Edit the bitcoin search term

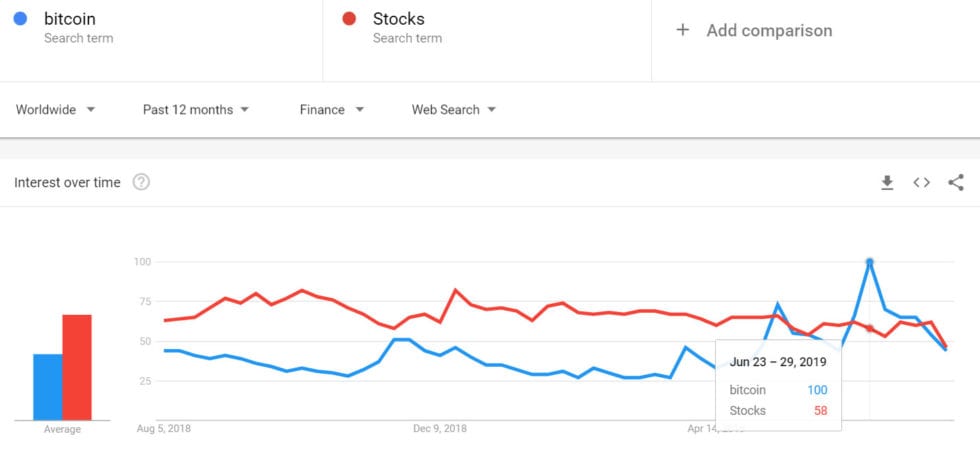click(x=70, y=19)
